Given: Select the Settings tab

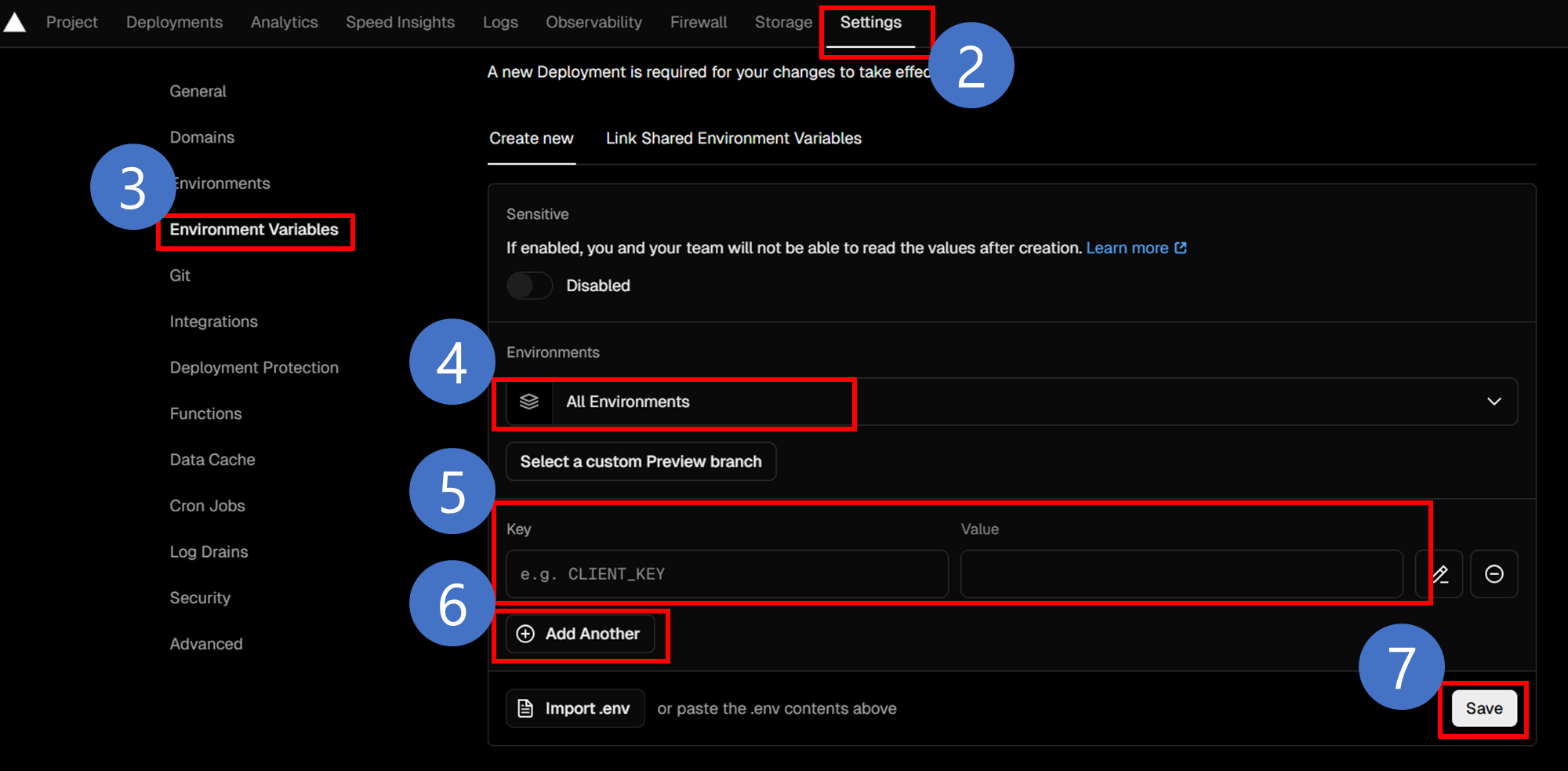Looking at the screenshot, I should coord(871,23).
